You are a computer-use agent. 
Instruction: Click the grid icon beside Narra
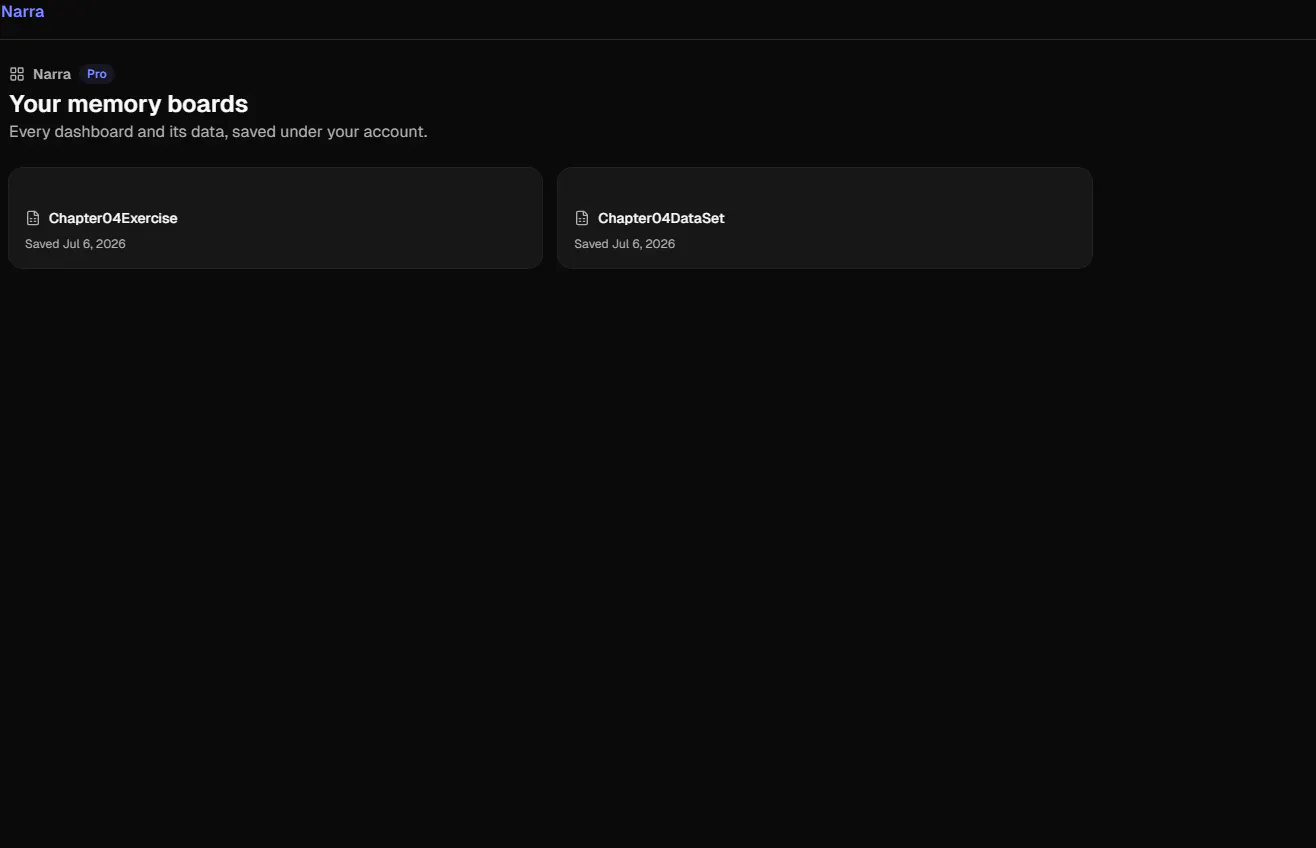point(16,74)
